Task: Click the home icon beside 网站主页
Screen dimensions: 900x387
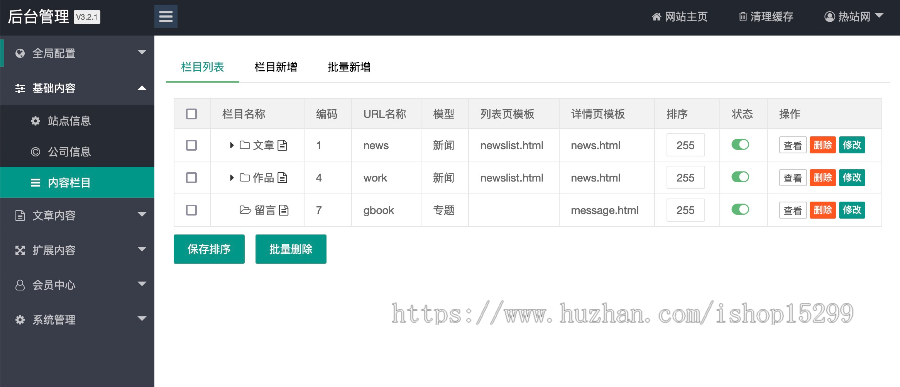Action: pos(657,17)
